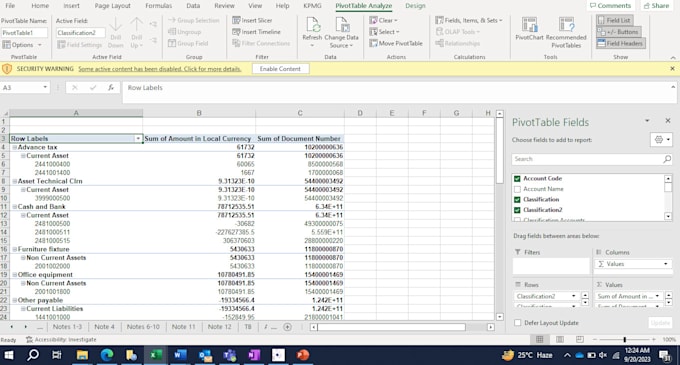Open the Formulas ribbon tab
This screenshot has height=365, width=680.
point(158,6)
